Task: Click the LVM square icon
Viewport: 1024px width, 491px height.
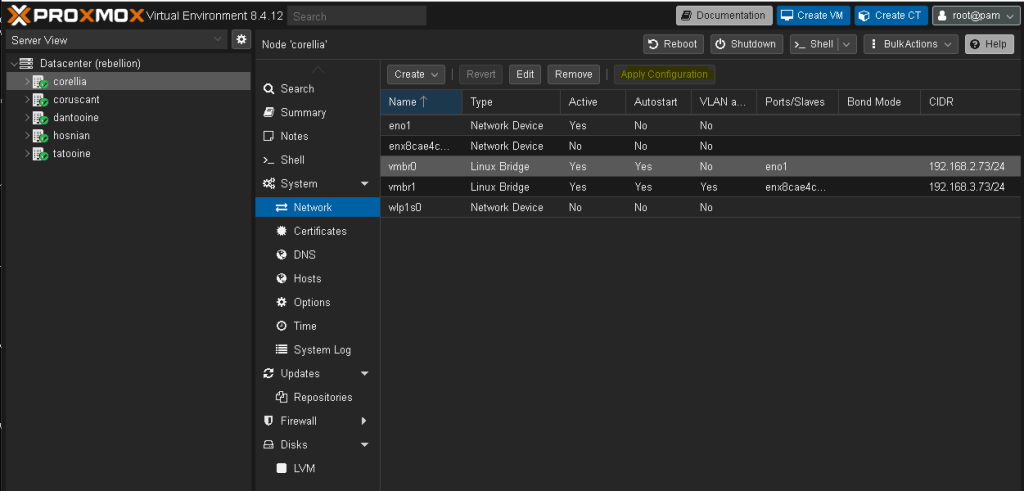Action: coord(281,468)
